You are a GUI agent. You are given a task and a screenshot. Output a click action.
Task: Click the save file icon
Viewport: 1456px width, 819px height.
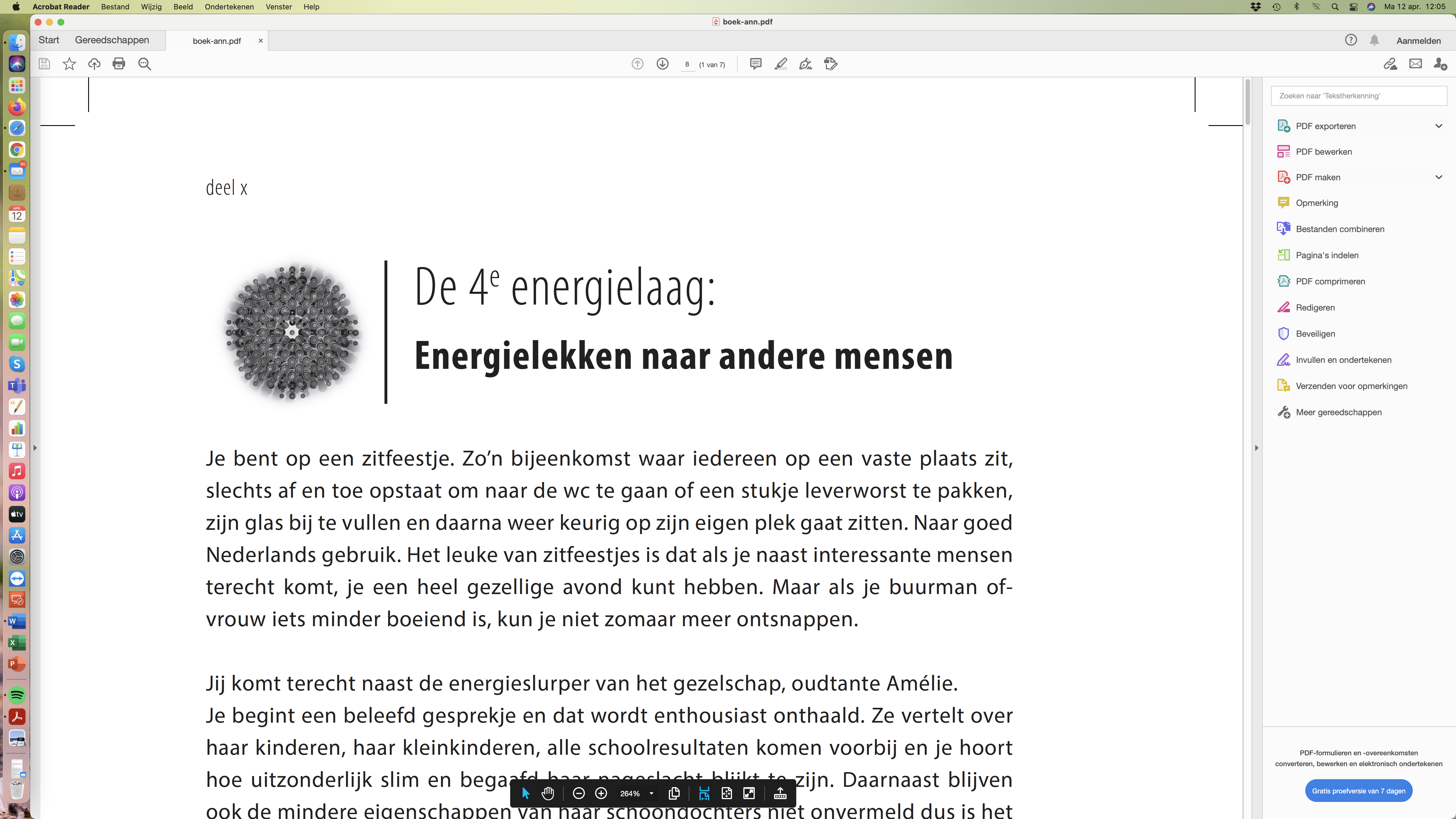[44, 64]
